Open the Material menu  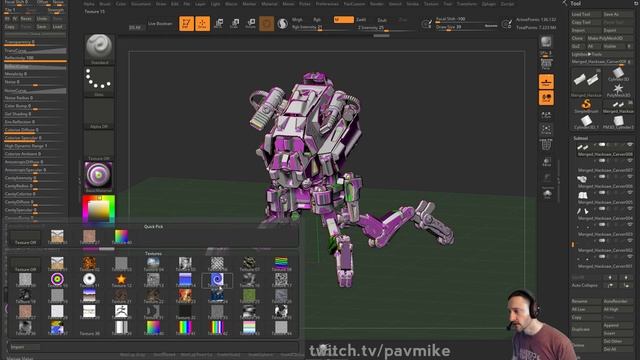click(x=269, y=4)
